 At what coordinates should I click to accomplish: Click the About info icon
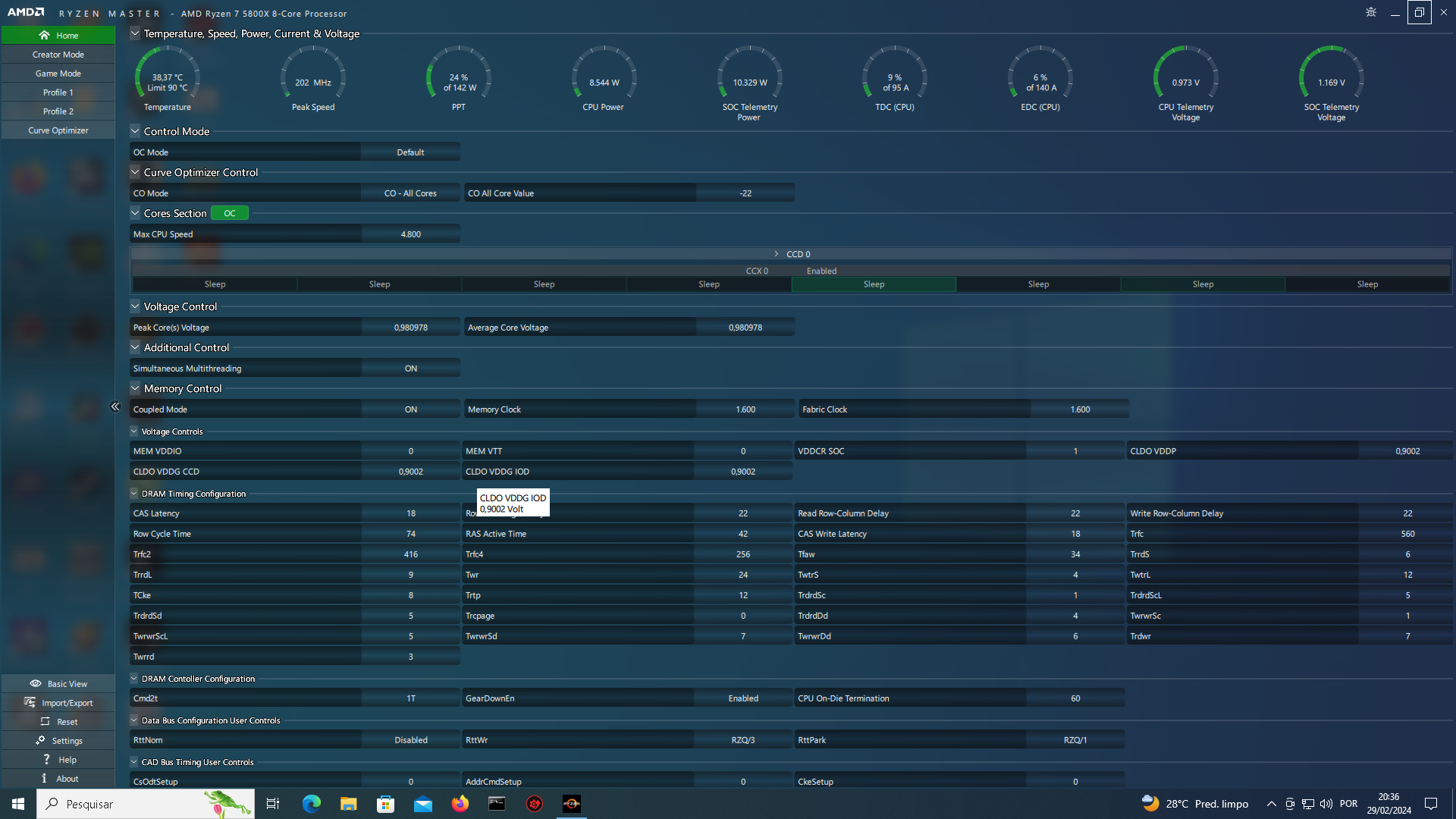pos(44,778)
